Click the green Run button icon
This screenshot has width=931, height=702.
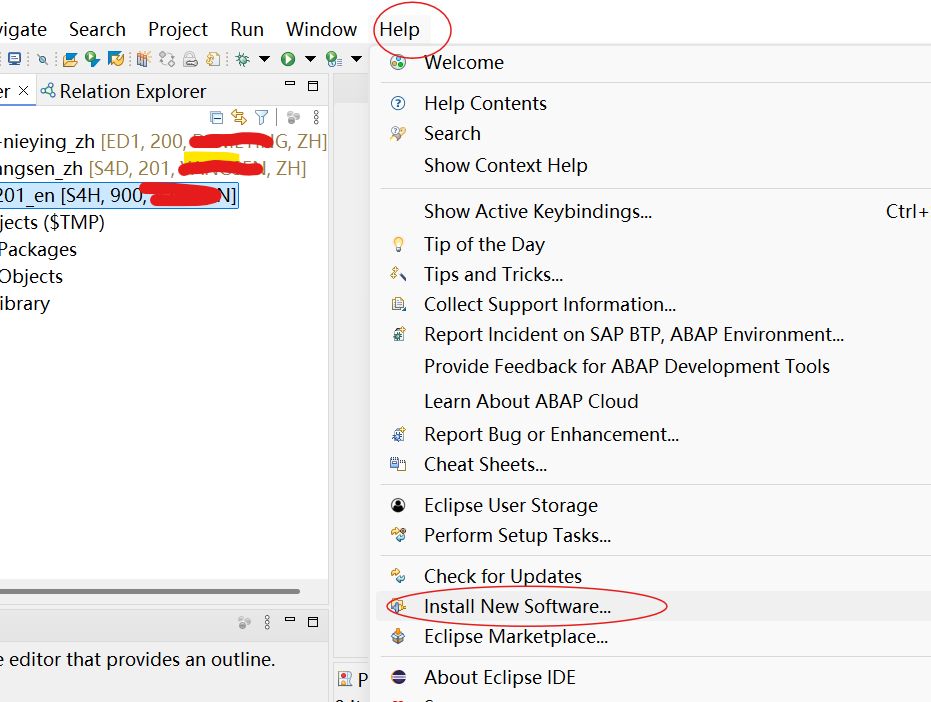[288, 60]
